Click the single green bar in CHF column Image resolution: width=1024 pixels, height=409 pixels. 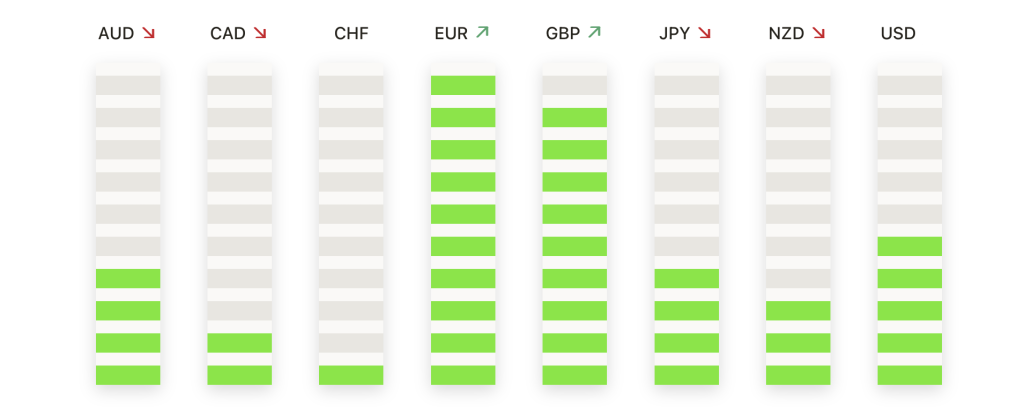(351, 375)
